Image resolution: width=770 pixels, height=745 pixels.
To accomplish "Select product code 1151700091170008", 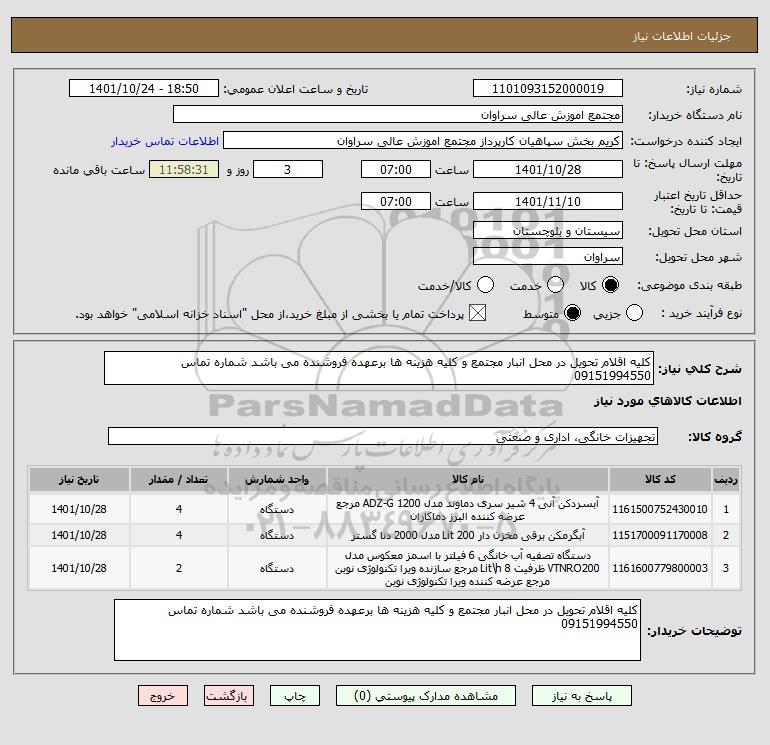I will pos(660,535).
